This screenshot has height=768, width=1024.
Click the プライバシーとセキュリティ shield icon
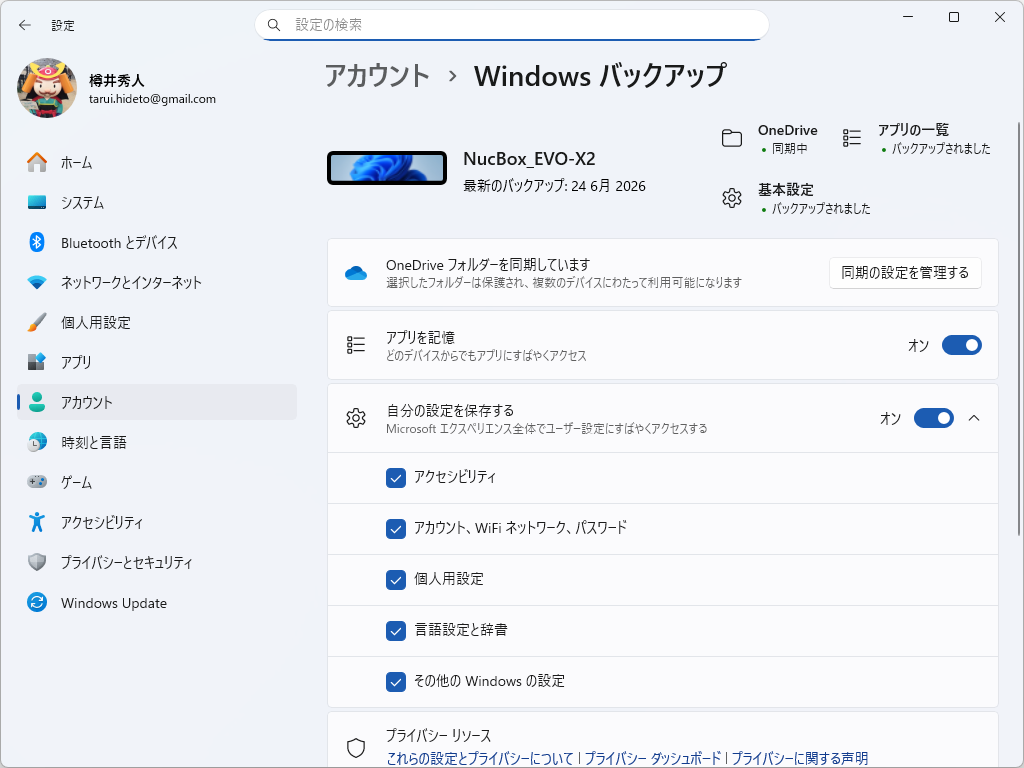point(37,562)
